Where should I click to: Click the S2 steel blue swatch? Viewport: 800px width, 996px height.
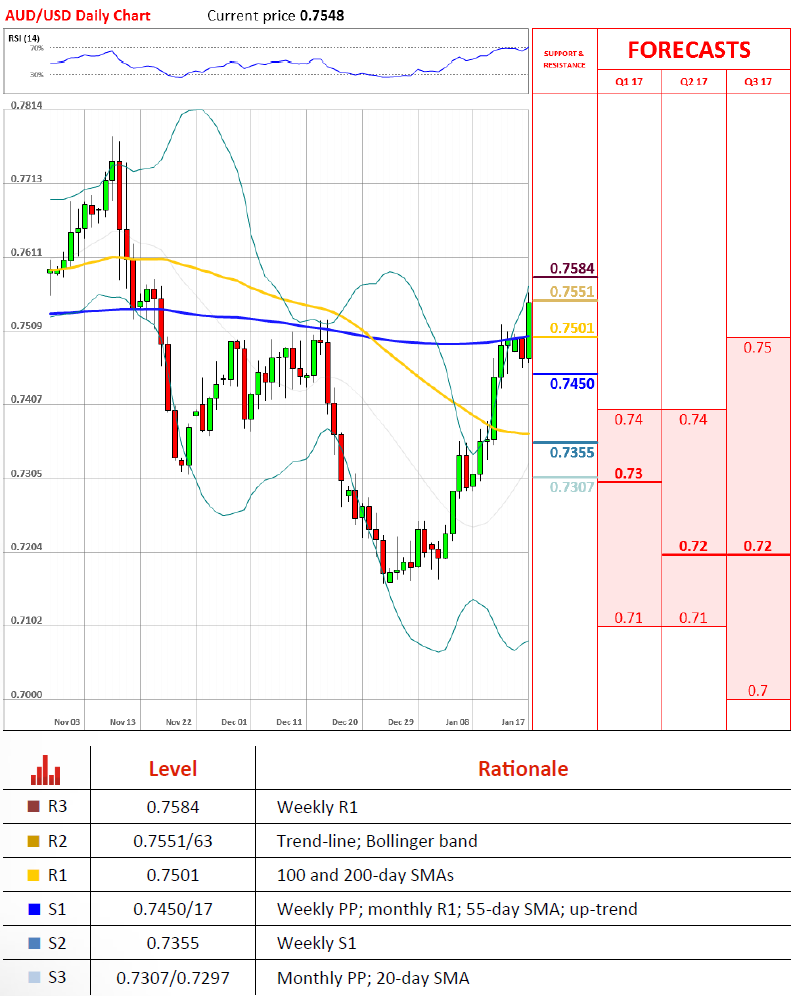tap(34, 943)
